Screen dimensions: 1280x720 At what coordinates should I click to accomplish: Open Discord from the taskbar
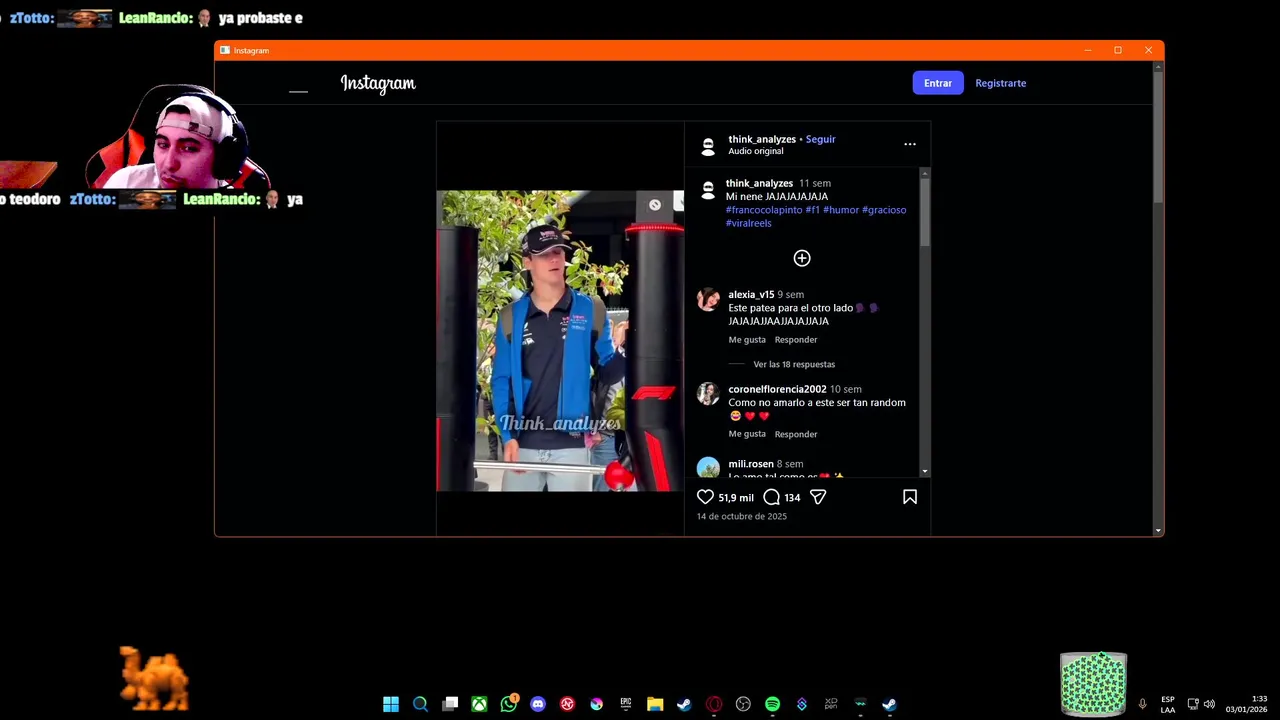coord(538,704)
